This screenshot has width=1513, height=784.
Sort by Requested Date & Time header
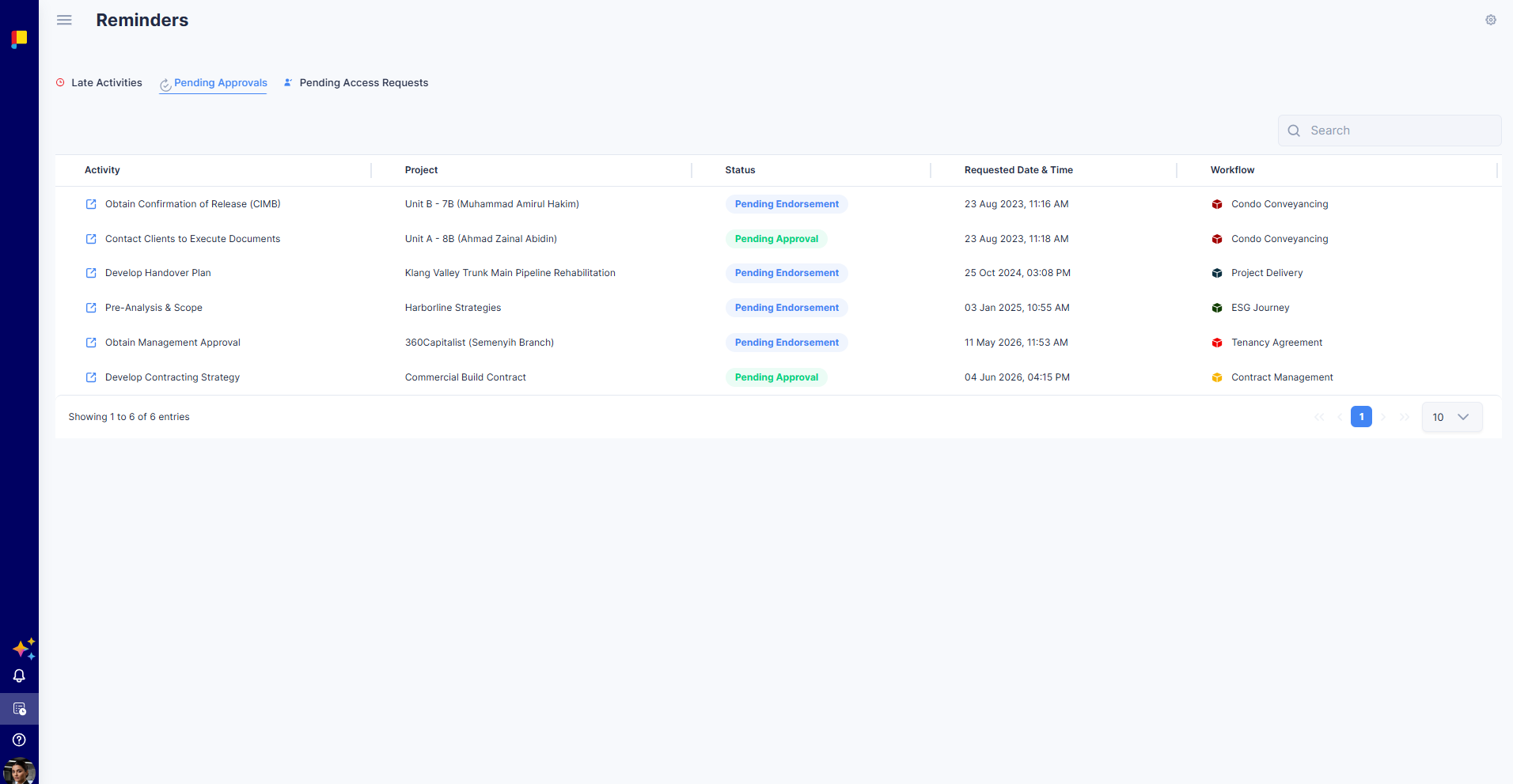tap(1018, 170)
